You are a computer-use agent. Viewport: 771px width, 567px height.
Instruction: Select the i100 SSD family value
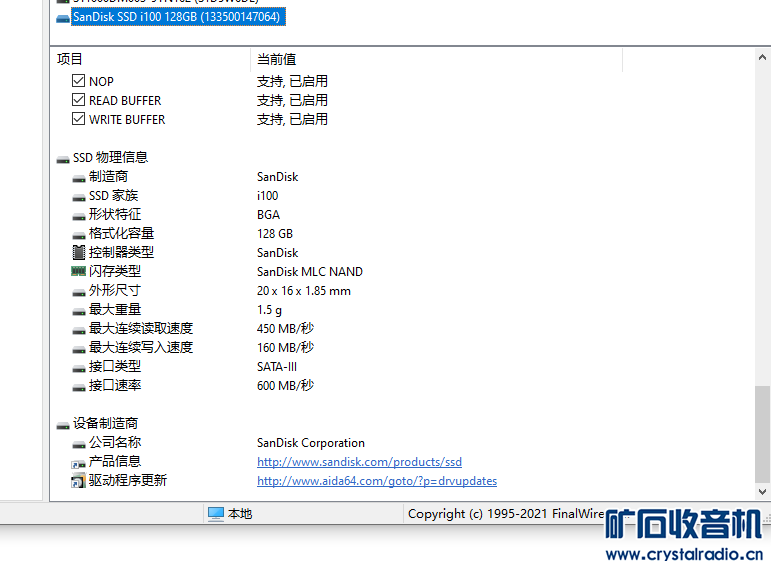click(x=267, y=196)
